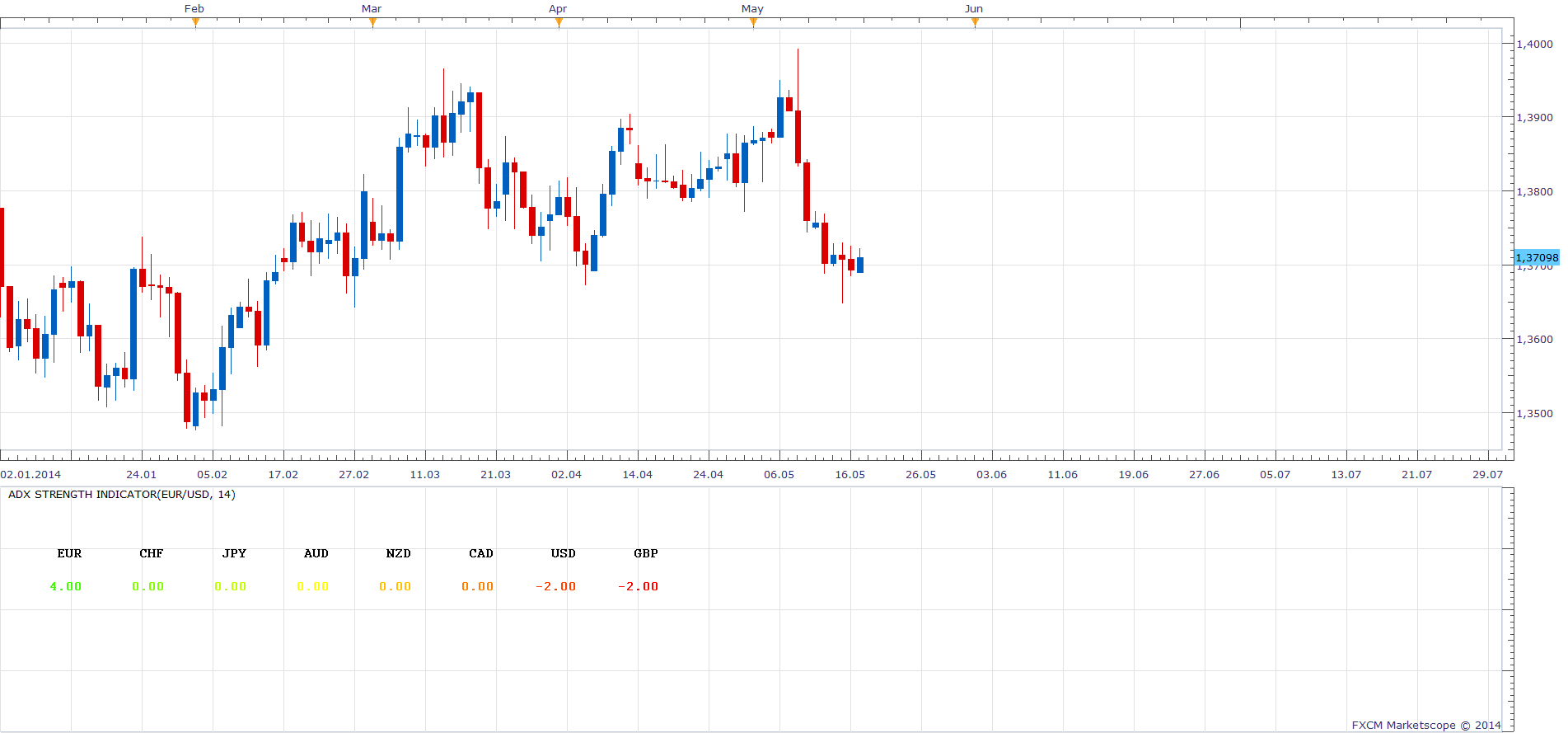1568x733 pixels.
Task: Click the Jun month marker triangle
Action: [976, 22]
